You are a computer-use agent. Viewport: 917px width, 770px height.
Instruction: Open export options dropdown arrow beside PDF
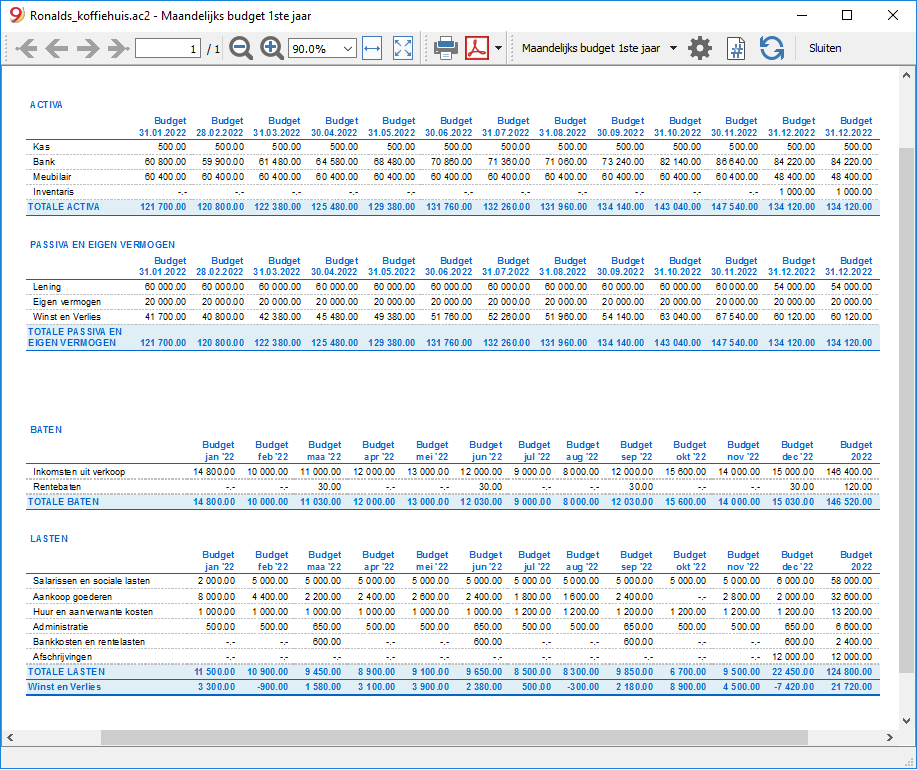(498, 49)
